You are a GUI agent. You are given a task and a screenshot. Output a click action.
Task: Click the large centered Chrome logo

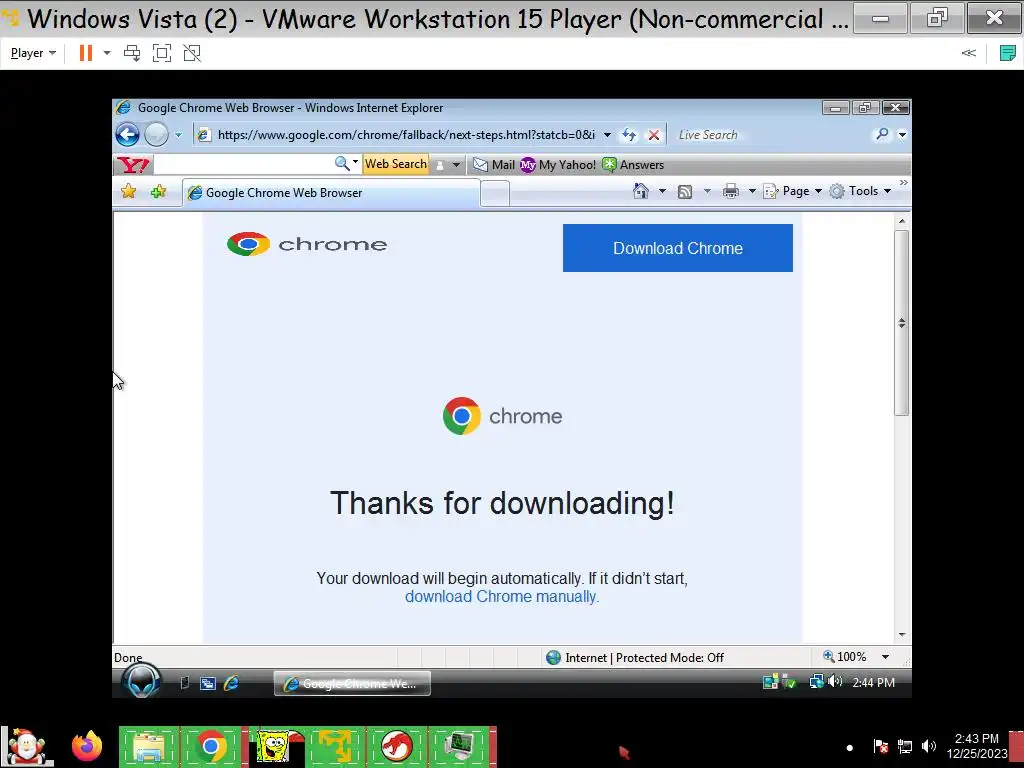502,416
